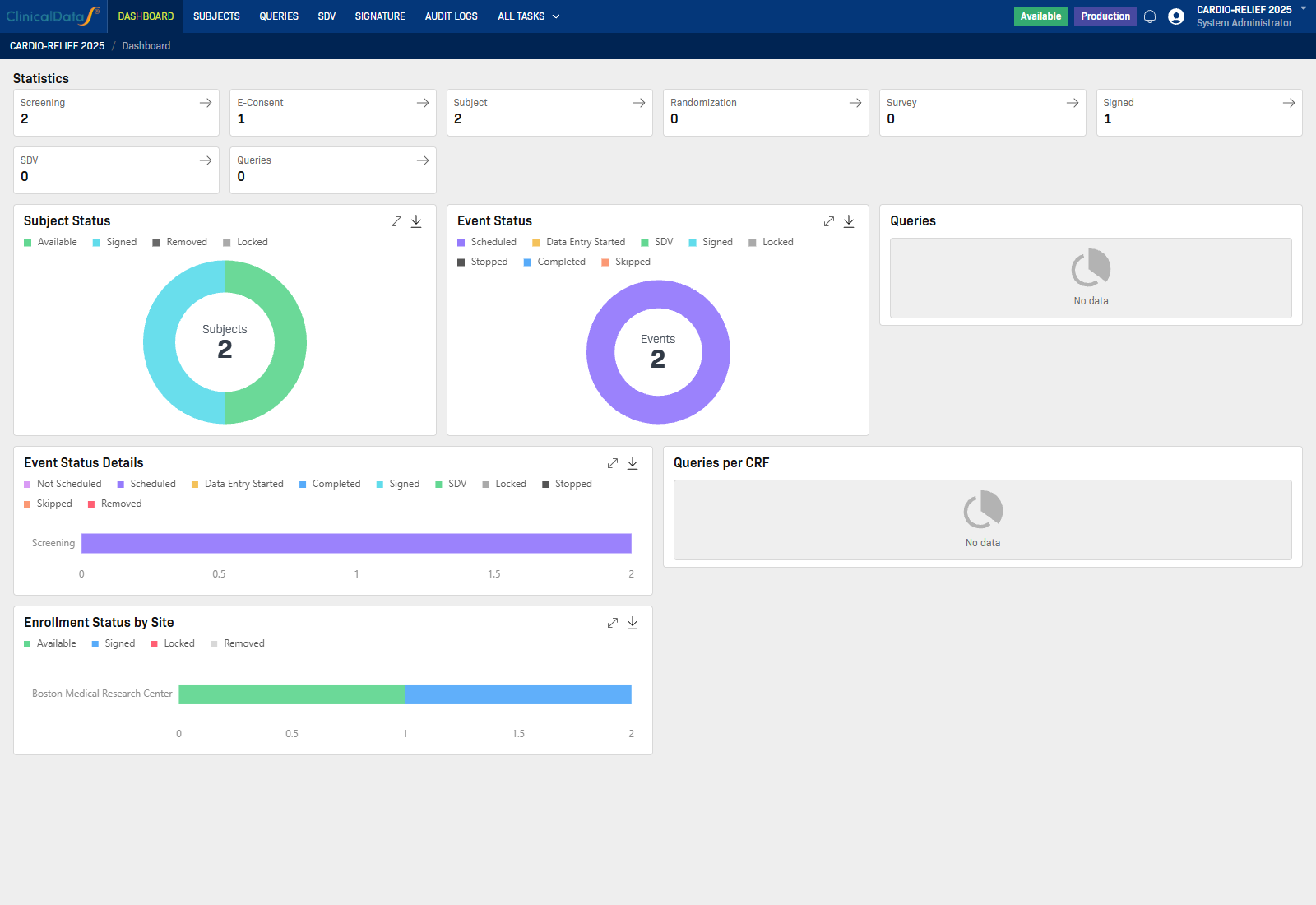Click the purple Screening bar
The width and height of the screenshot is (1316, 905).
pyautogui.click(x=356, y=543)
